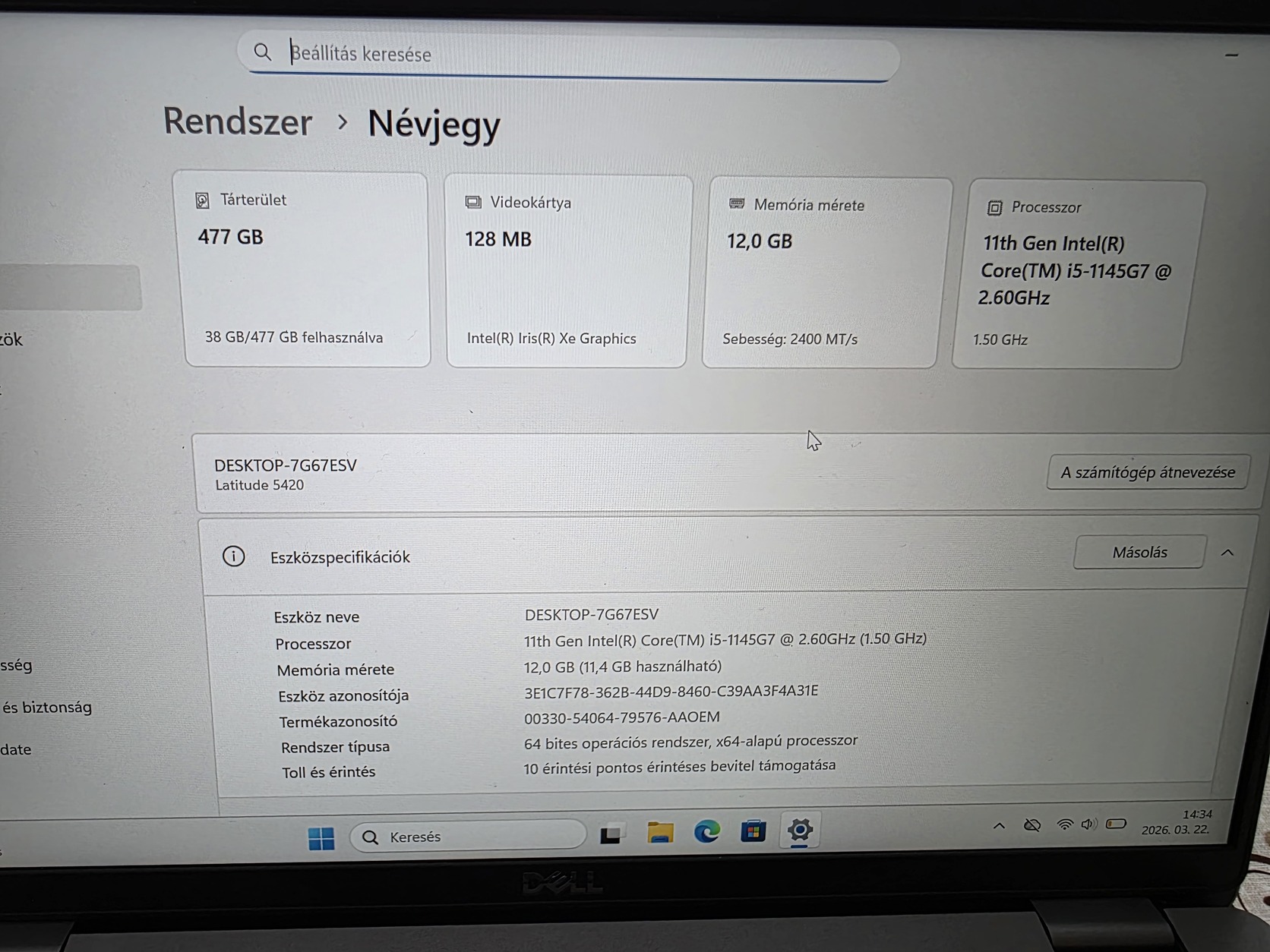The width and height of the screenshot is (1270, 952).
Task: Select the Termékazonosító value 00330-54064-79576-AAOEM
Action: click(x=622, y=717)
